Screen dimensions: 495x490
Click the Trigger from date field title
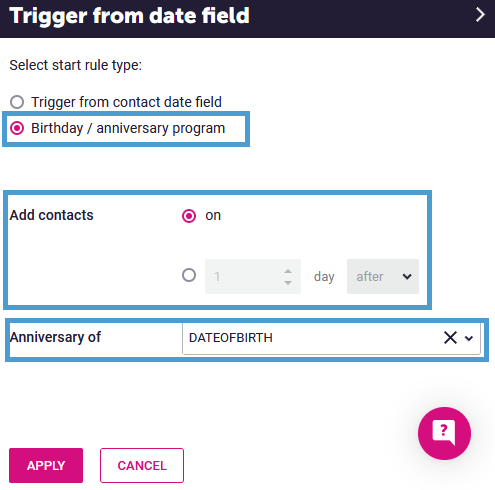(129, 16)
